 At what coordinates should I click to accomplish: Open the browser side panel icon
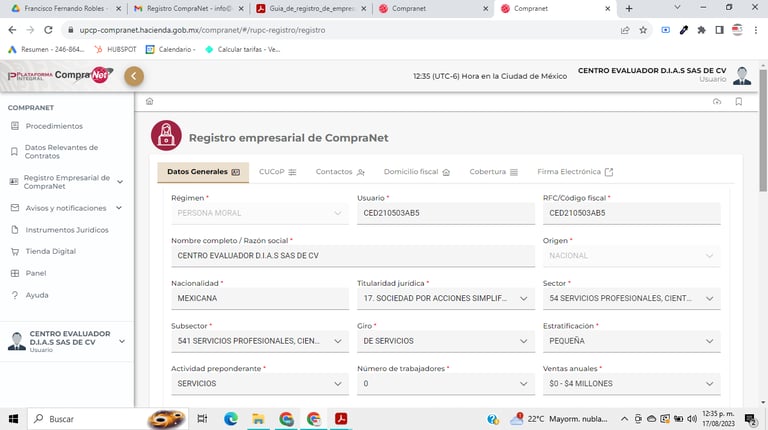click(x=719, y=30)
